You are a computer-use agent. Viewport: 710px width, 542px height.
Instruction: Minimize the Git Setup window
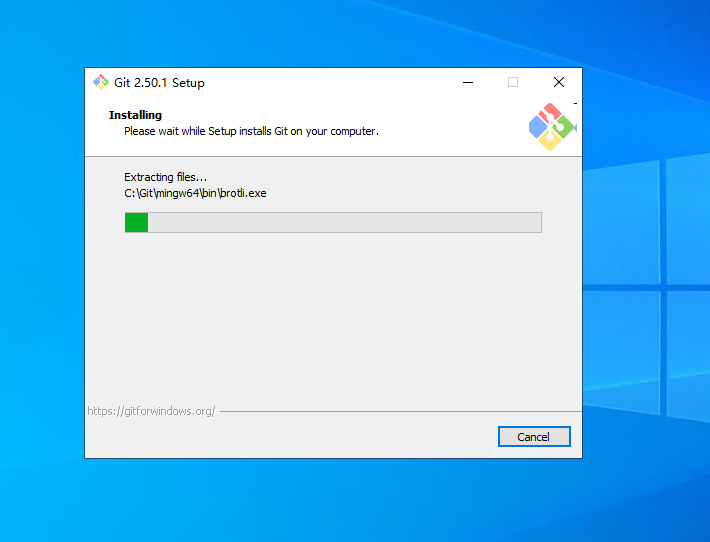coord(468,82)
